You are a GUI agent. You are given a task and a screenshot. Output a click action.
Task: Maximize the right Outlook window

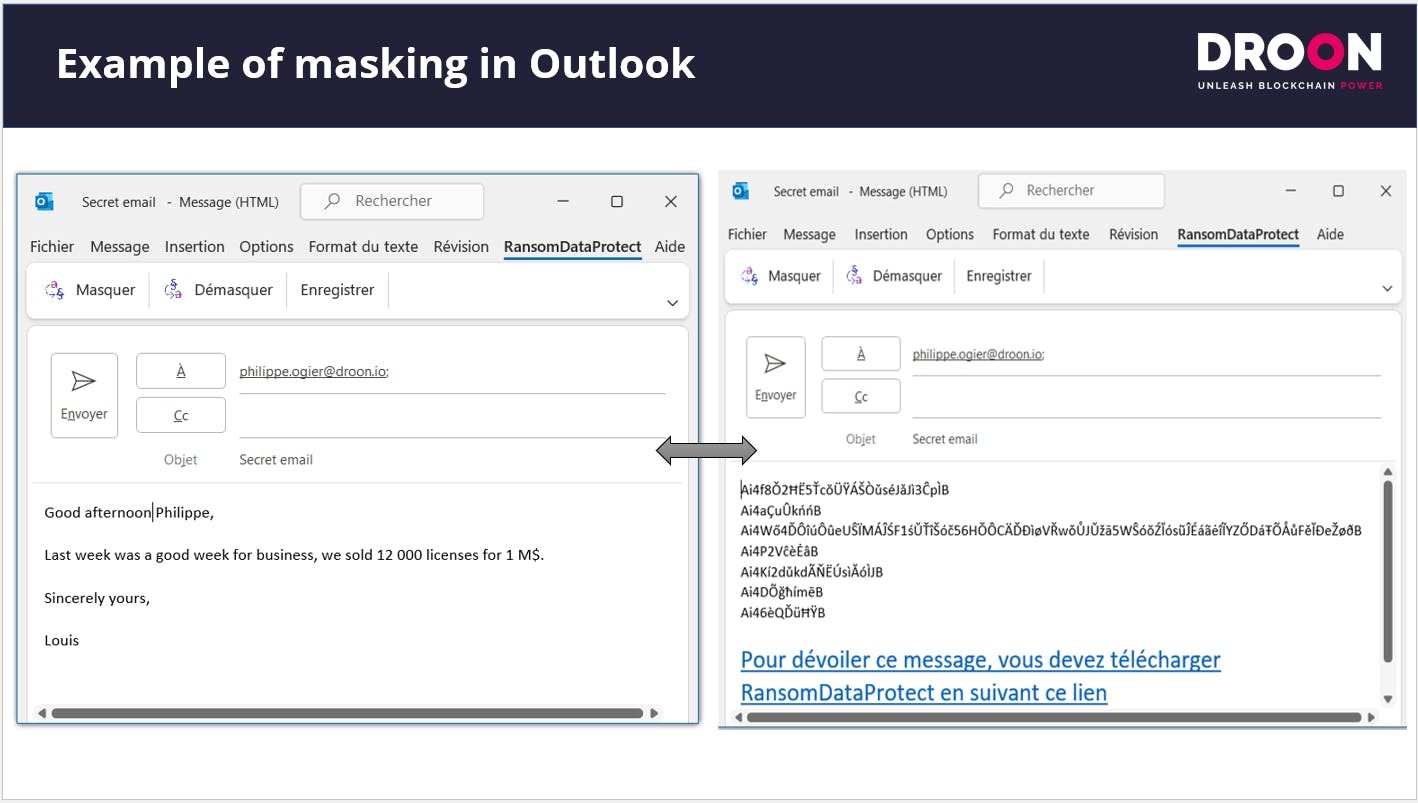(x=1338, y=191)
